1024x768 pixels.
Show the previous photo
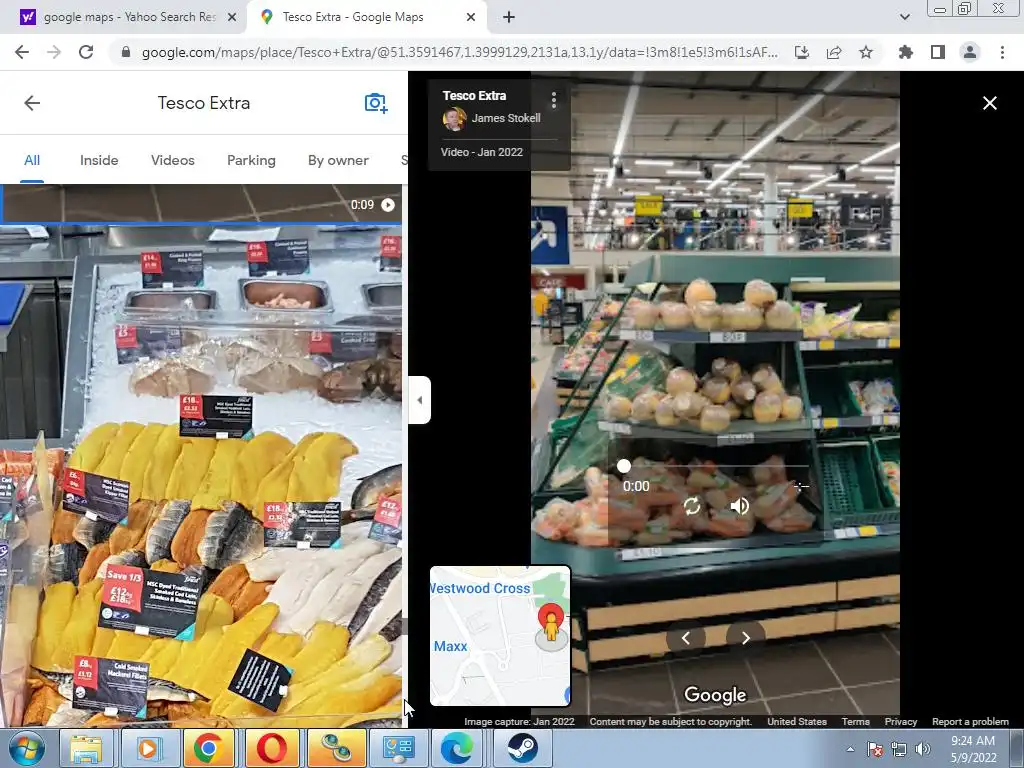686,638
